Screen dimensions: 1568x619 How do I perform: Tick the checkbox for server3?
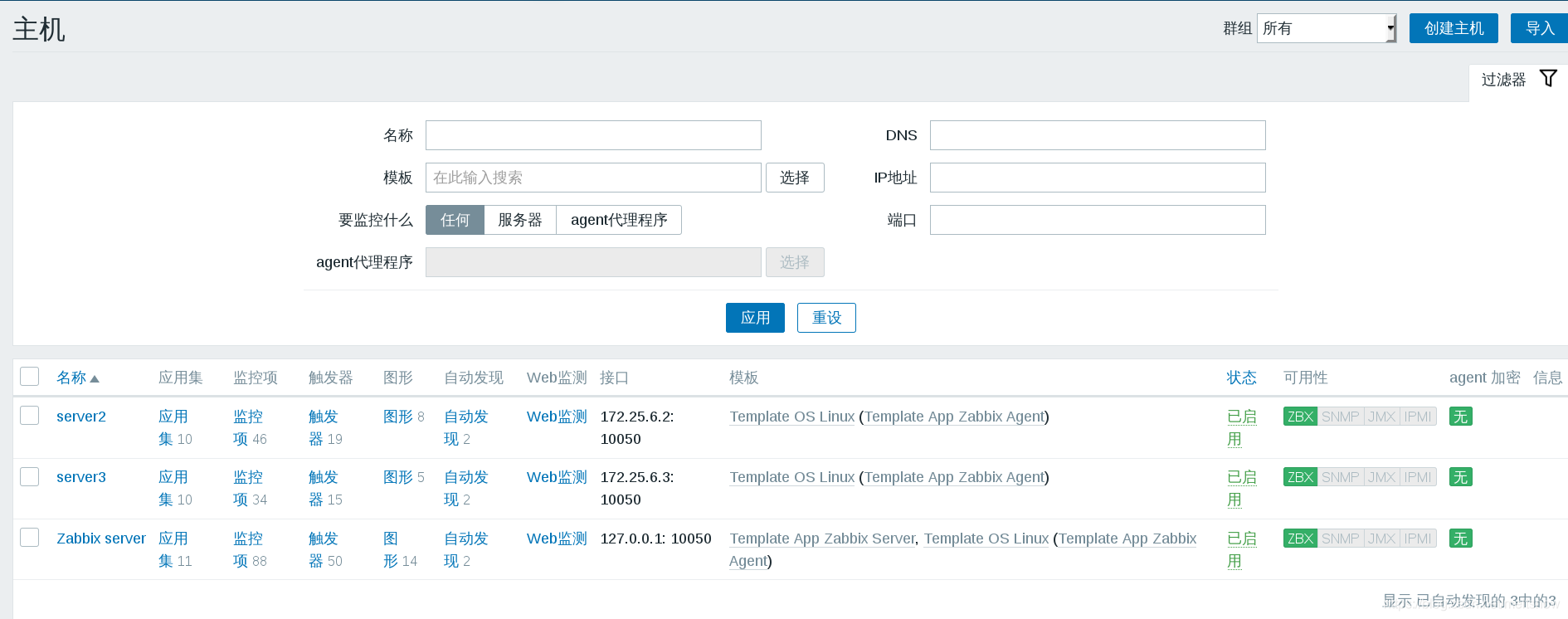point(30,476)
